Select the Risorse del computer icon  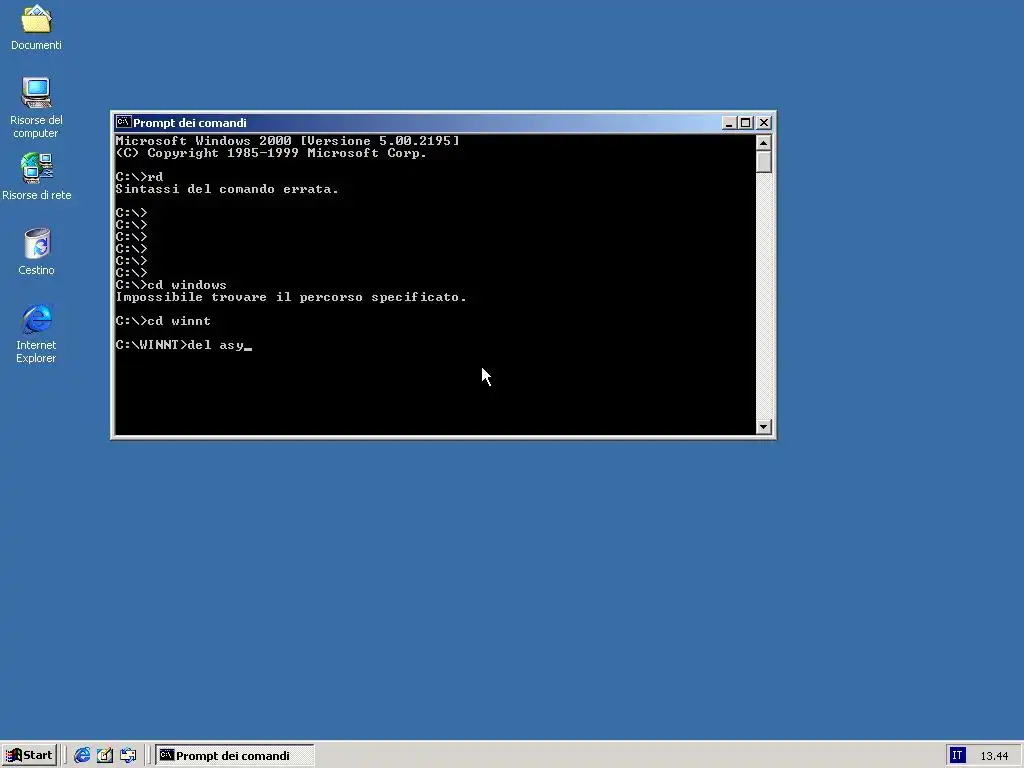[x=36, y=108]
